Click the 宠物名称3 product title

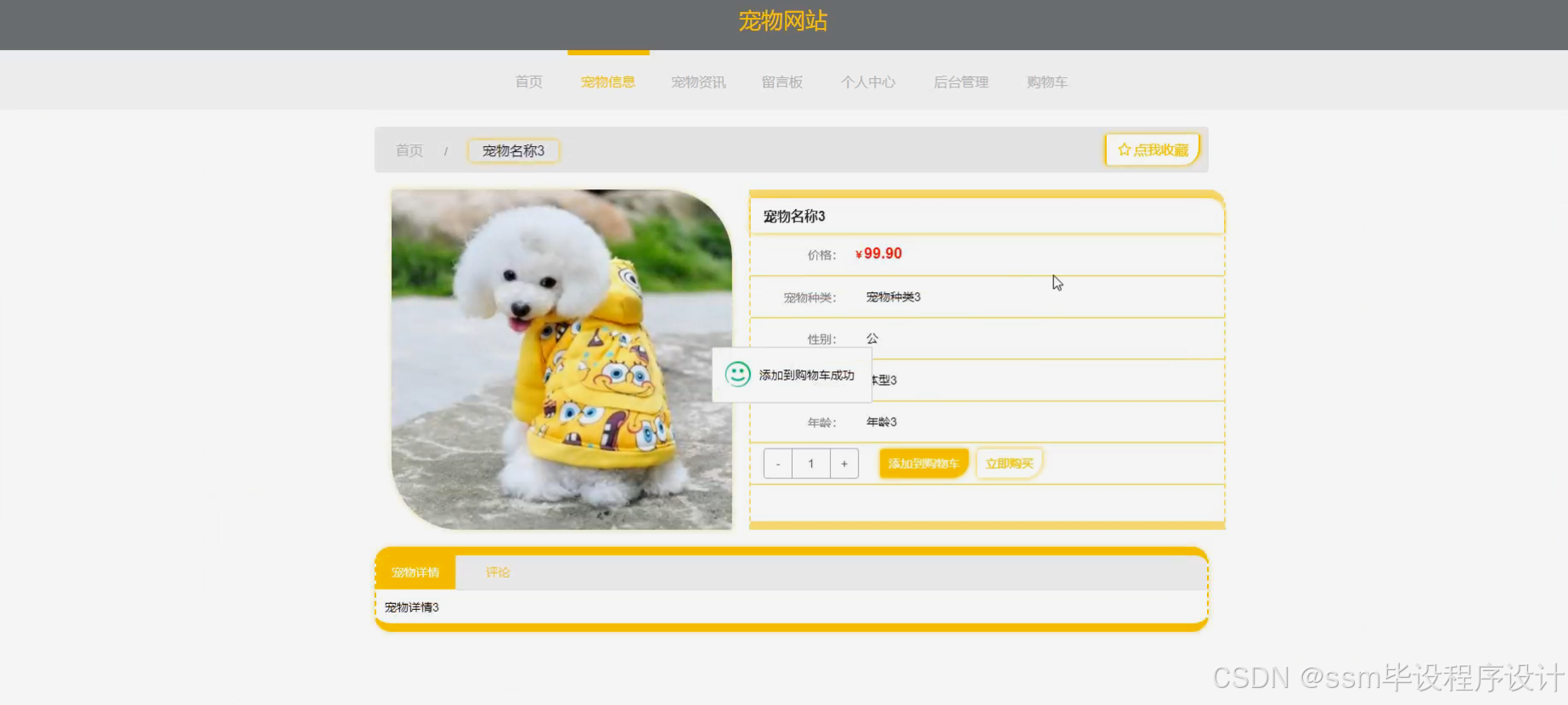click(794, 217)
